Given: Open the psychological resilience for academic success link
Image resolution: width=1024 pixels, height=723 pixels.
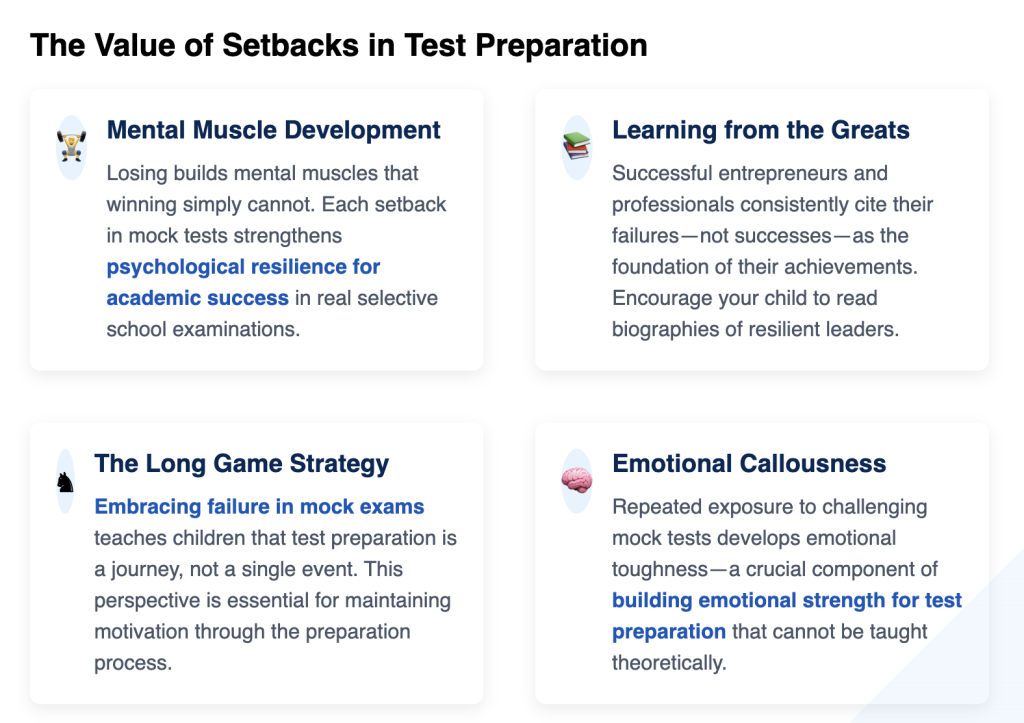Looking at the screenshot, I should (243, 282).
